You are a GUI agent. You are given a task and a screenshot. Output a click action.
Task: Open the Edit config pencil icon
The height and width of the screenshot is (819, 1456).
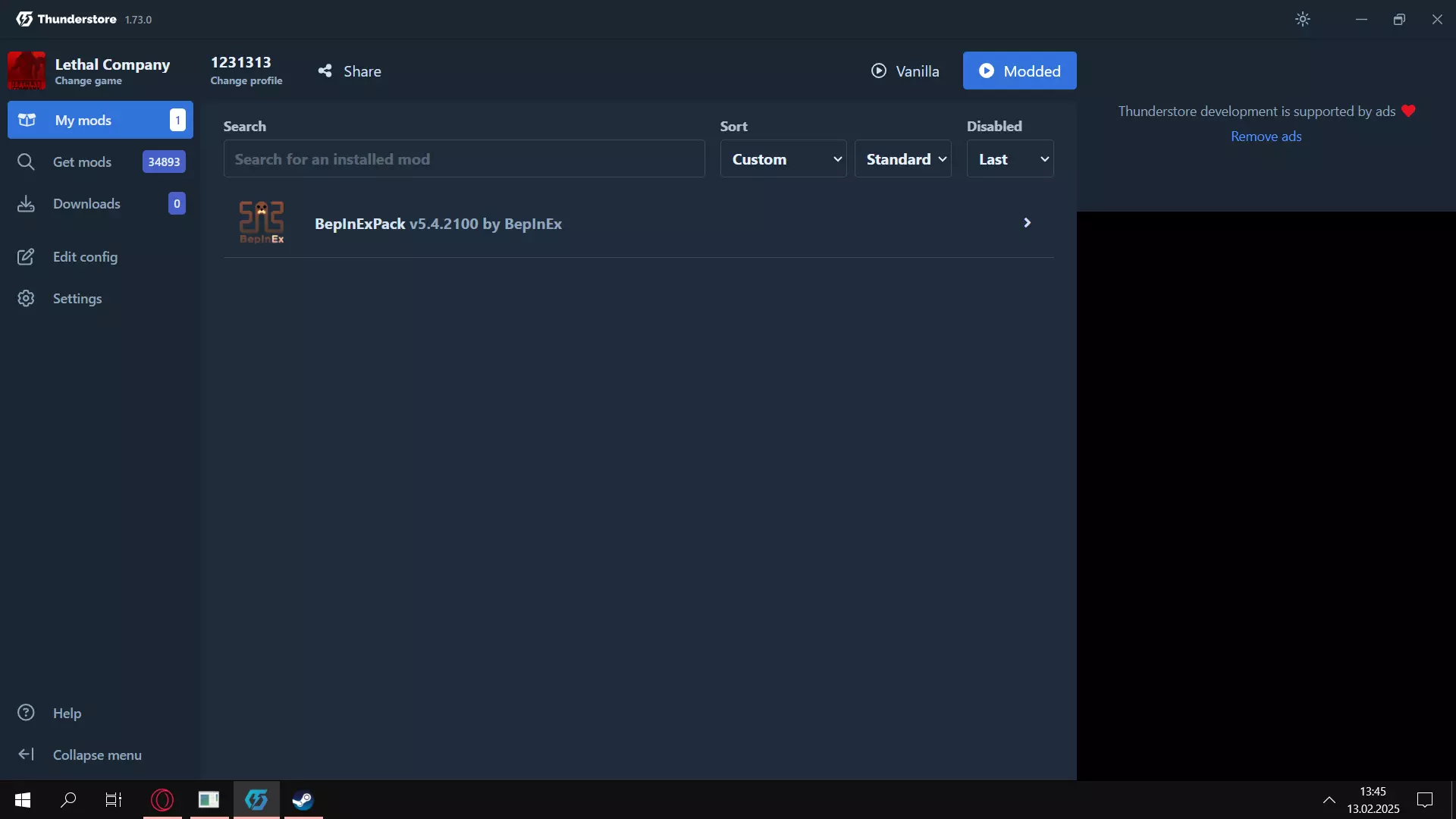point(27,257)
